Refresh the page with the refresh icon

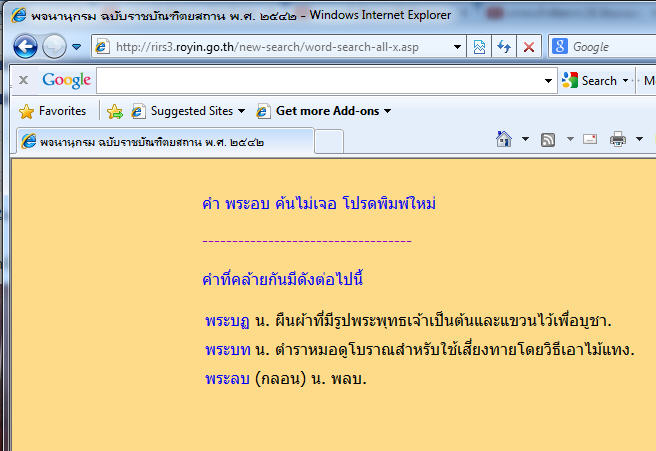(504, 46)
